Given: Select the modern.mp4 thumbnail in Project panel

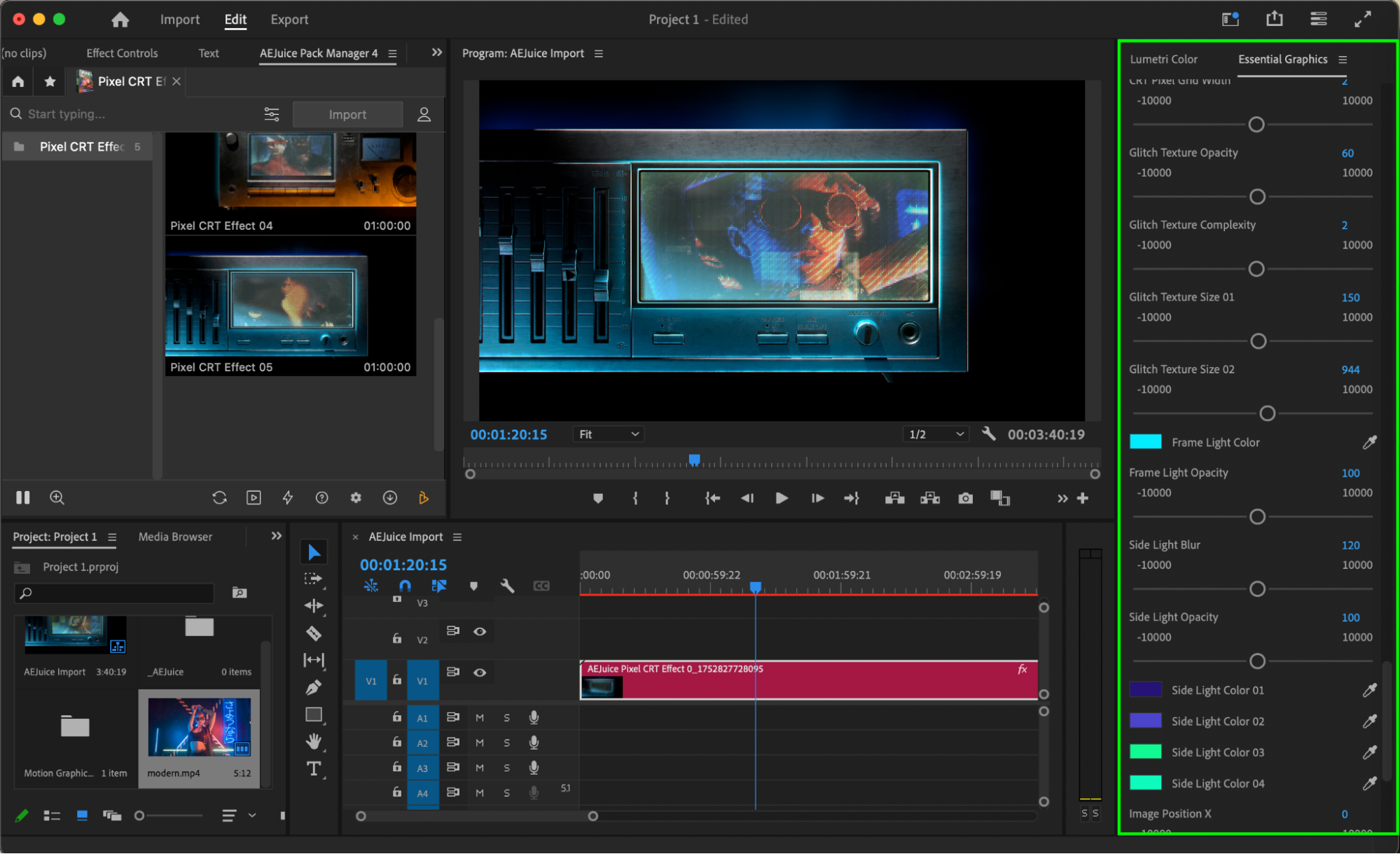Looking at the screenshot, I should tap(199, 728).
